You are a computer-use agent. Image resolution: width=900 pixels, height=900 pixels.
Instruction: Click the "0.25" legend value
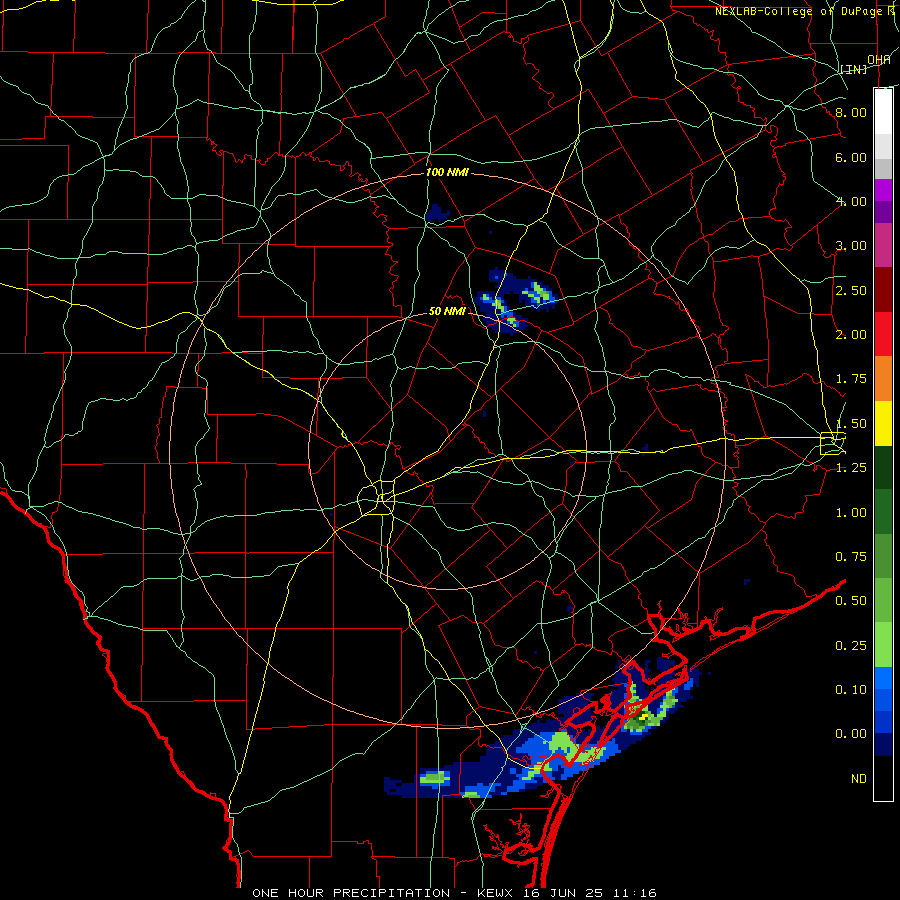[851, 646]
